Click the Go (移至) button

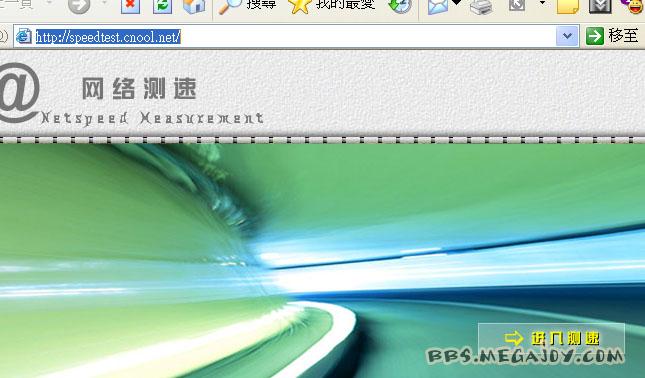612,36
